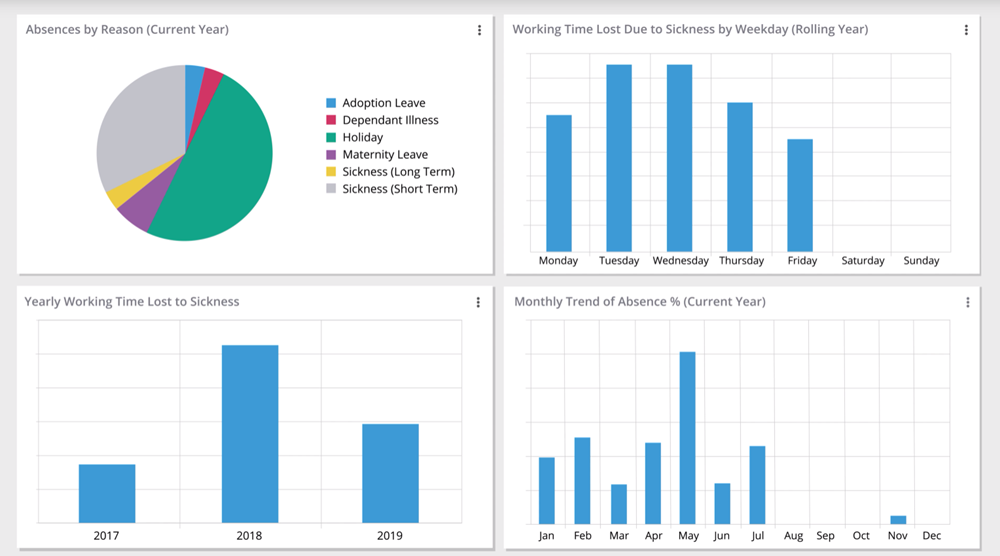Click the grey Short Term Sickness pie slice
The height and width of the screenshot is (556, 1000).
[143, 128]
